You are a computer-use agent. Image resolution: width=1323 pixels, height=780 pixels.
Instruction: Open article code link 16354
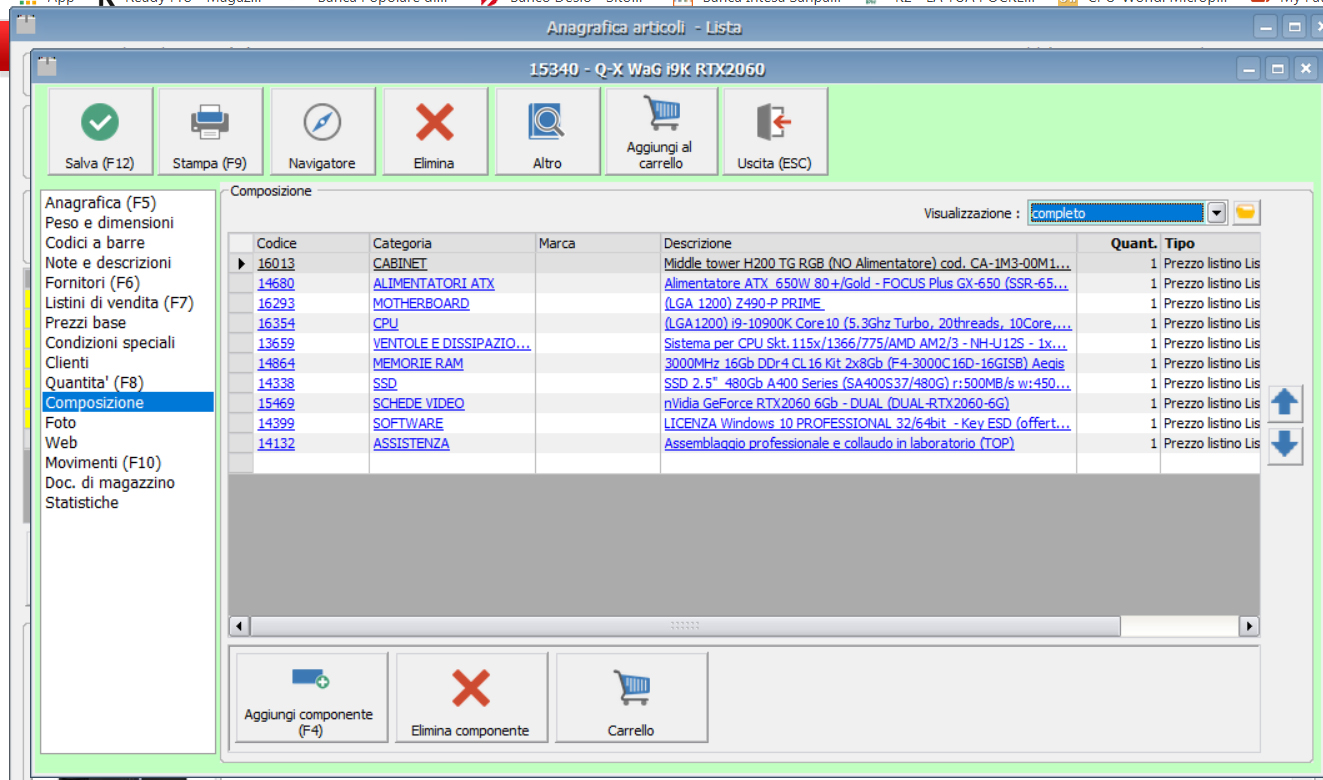(x=276, y=324)
